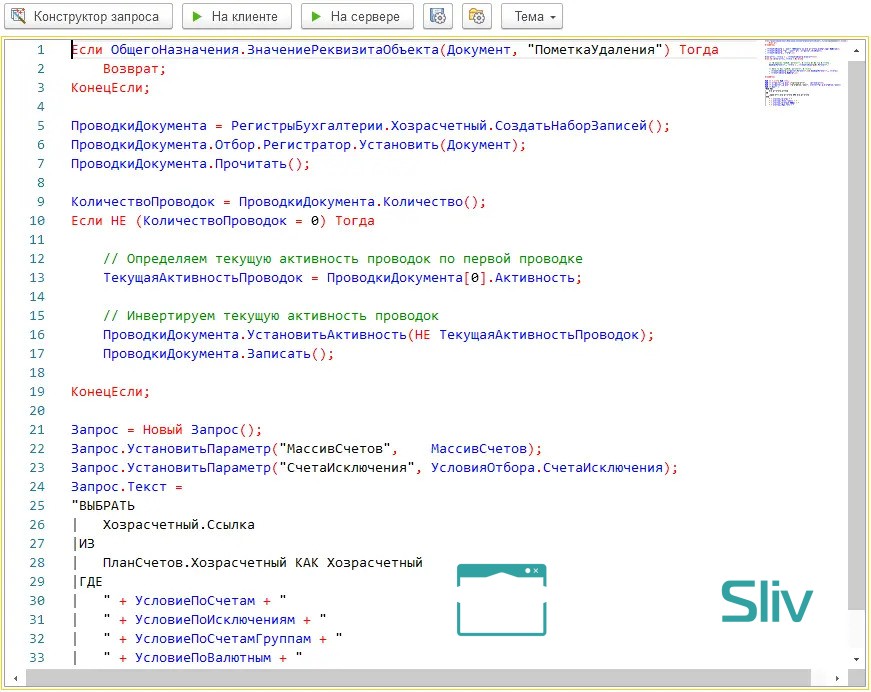Run the code with На клиенте
Viewport: 871px width, 692px height.
[x=236, y=16]
